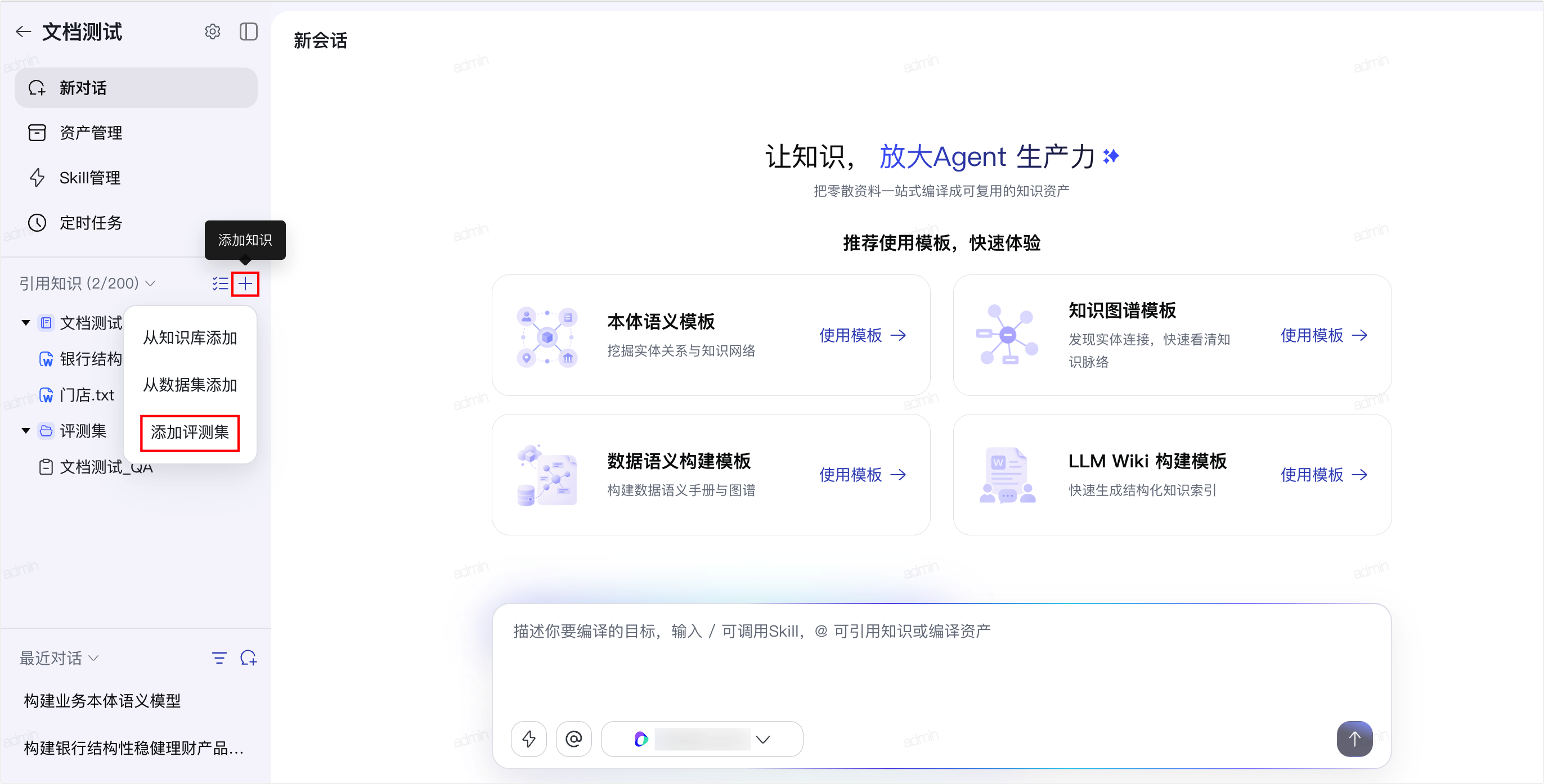Go back using the arrow beside 文档测试
Viewport: 1544px width, 784px height.
(24, 31)
